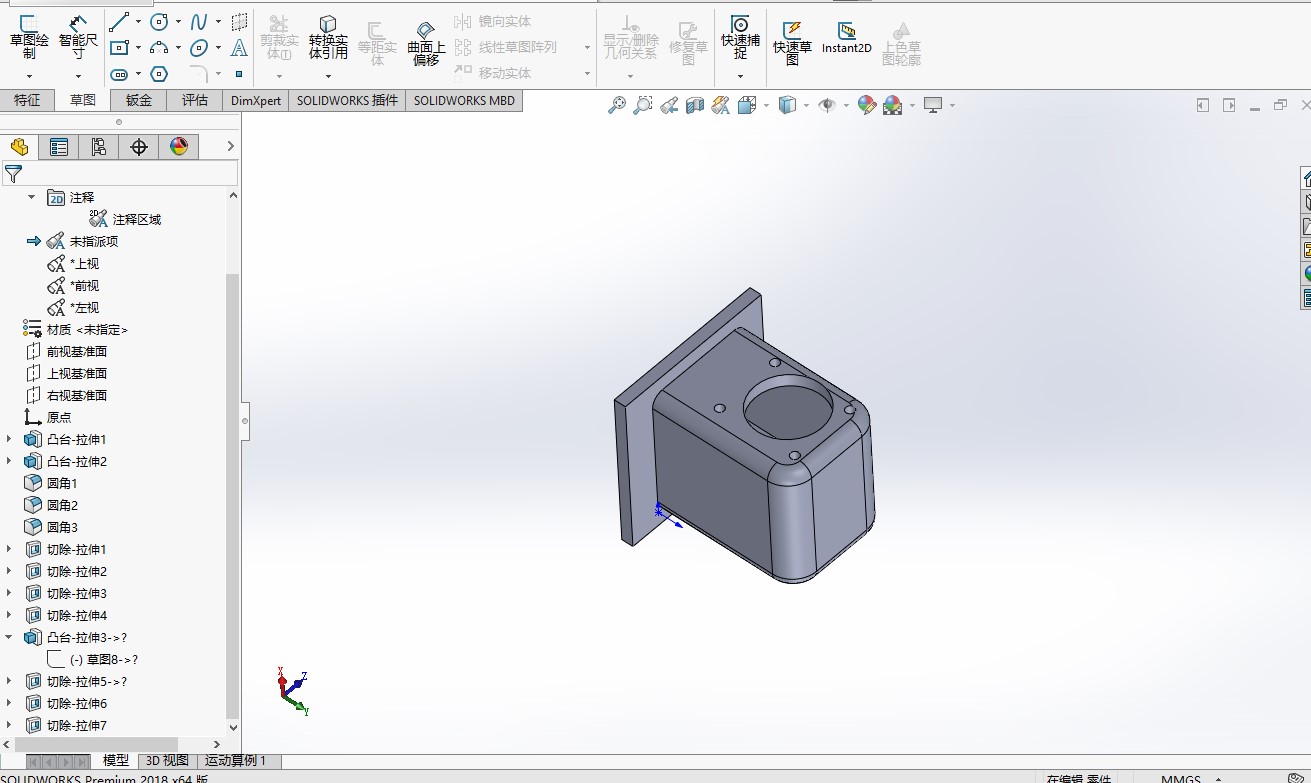
Task: Zoom to fit using the magnifier icon
Action: click(x=617, y=105)
